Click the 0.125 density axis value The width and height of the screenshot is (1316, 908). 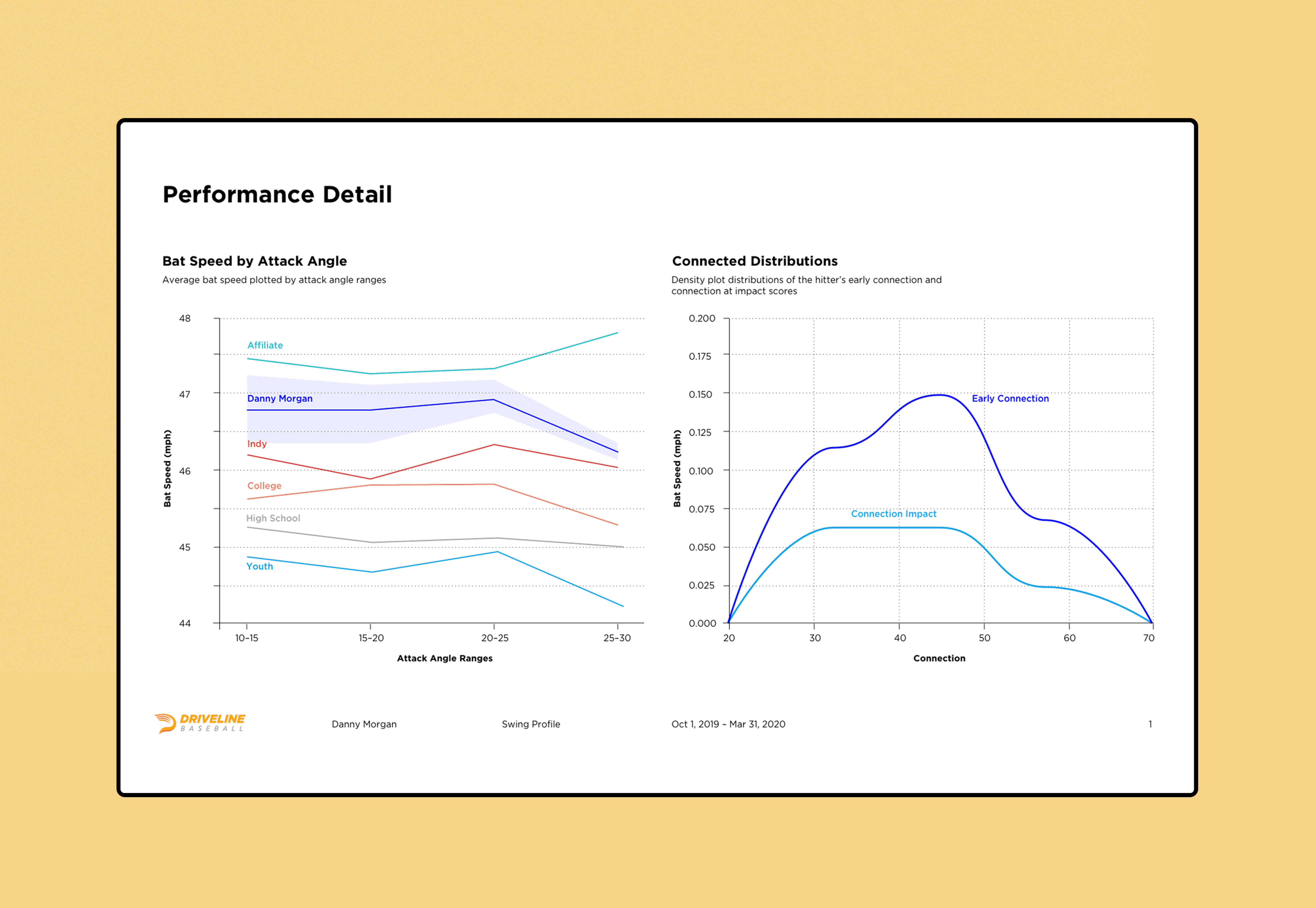[700, 433]
